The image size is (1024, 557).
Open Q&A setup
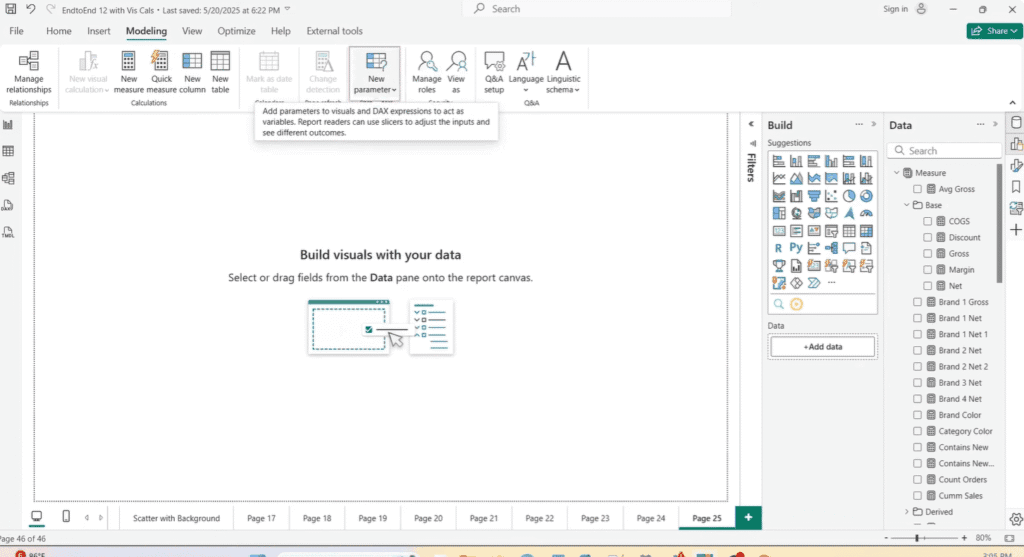point(494,72)
